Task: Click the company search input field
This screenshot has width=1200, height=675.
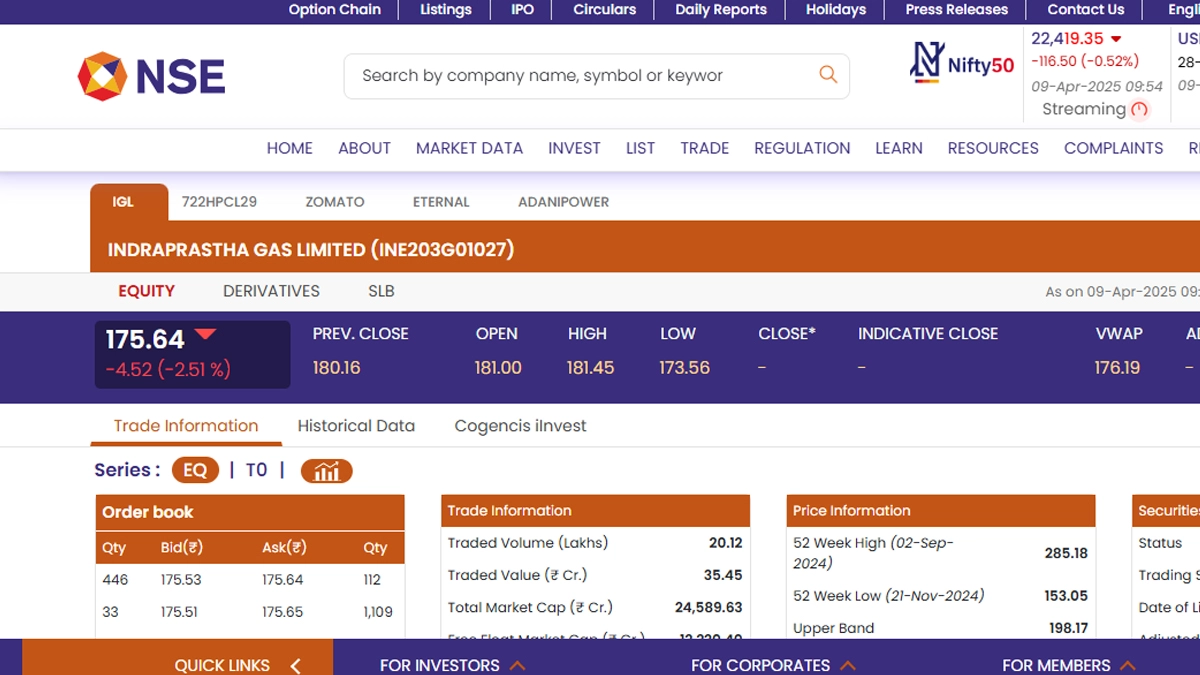Action: [580, 76]
